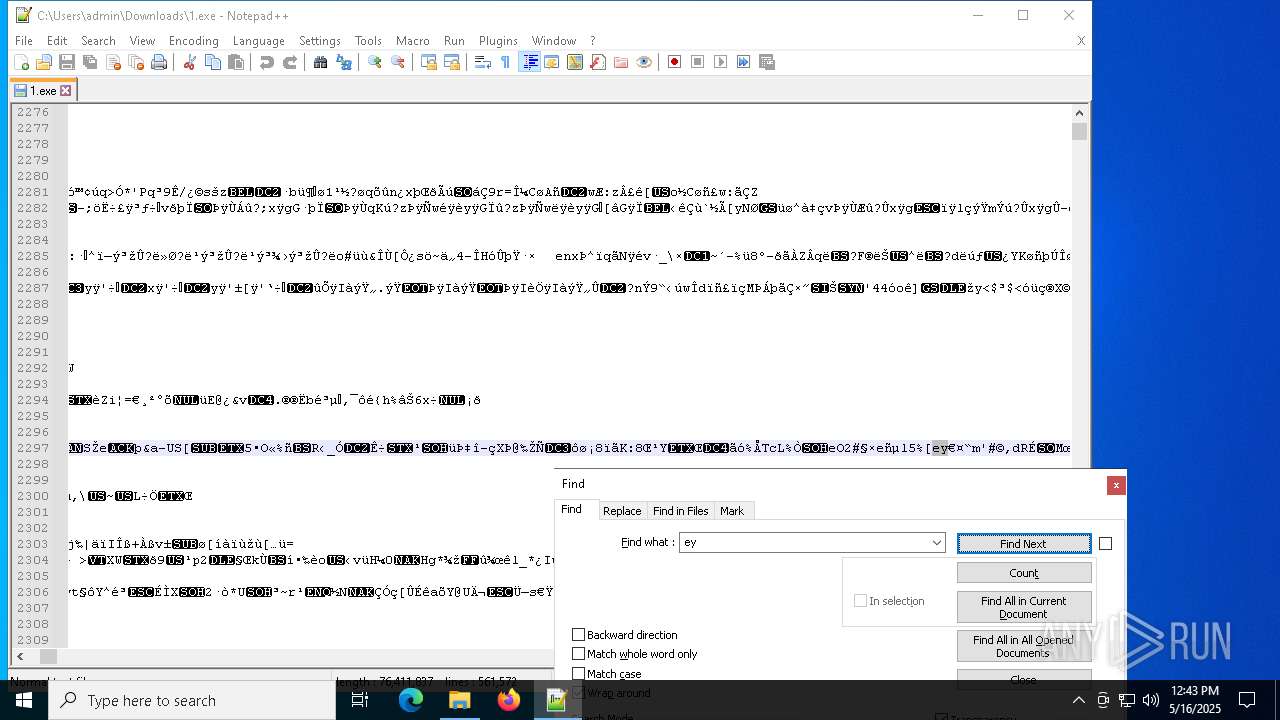Viewport: 1280px width, 720px height.
Task: Tick checkbox beside Find Next button
Action: pyautogui.click(x=1105, y=544)
